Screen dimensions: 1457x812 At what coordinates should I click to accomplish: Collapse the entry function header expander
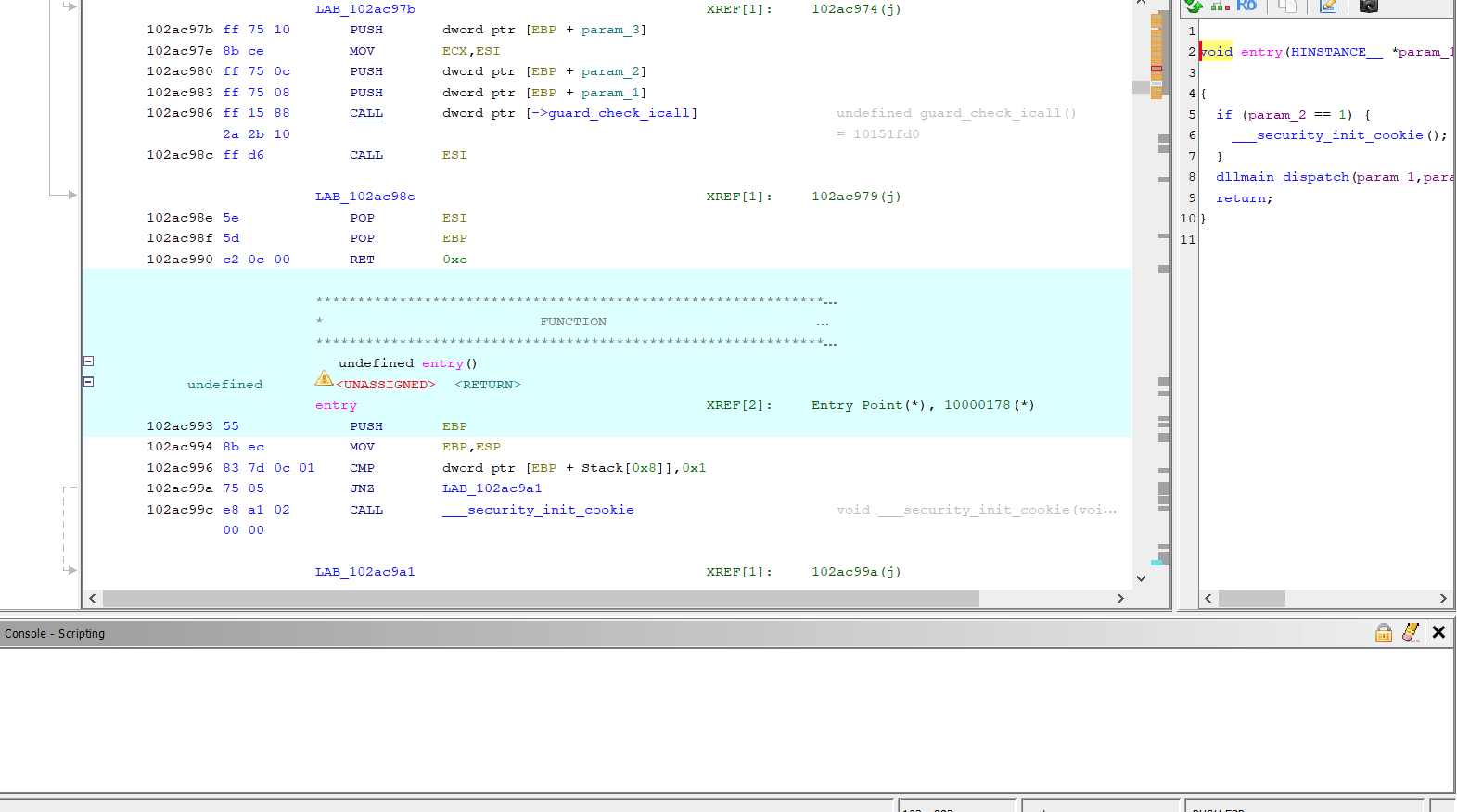[88, 361]
